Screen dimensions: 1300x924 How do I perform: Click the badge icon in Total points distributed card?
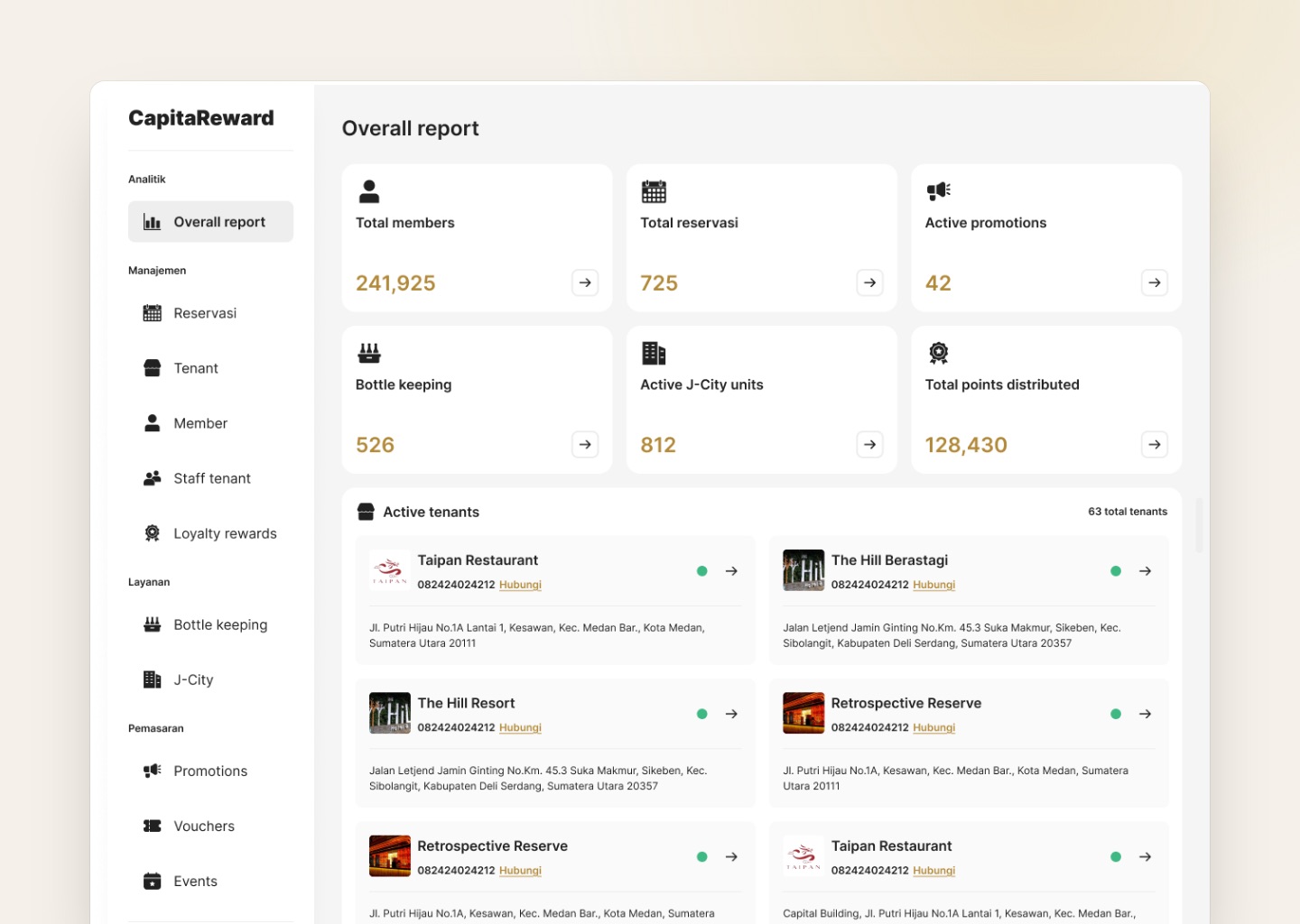(x=939, y=353)
